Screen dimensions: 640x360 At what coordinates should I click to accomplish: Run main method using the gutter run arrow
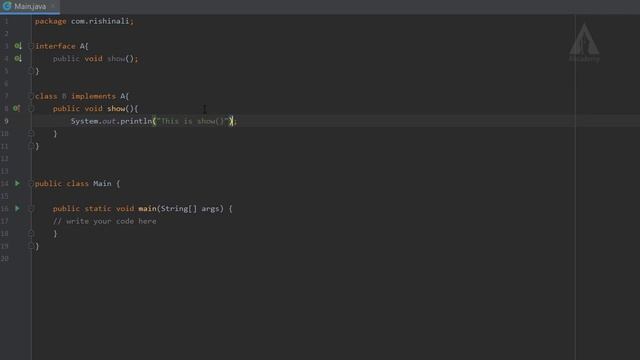(x=17, y=209)
